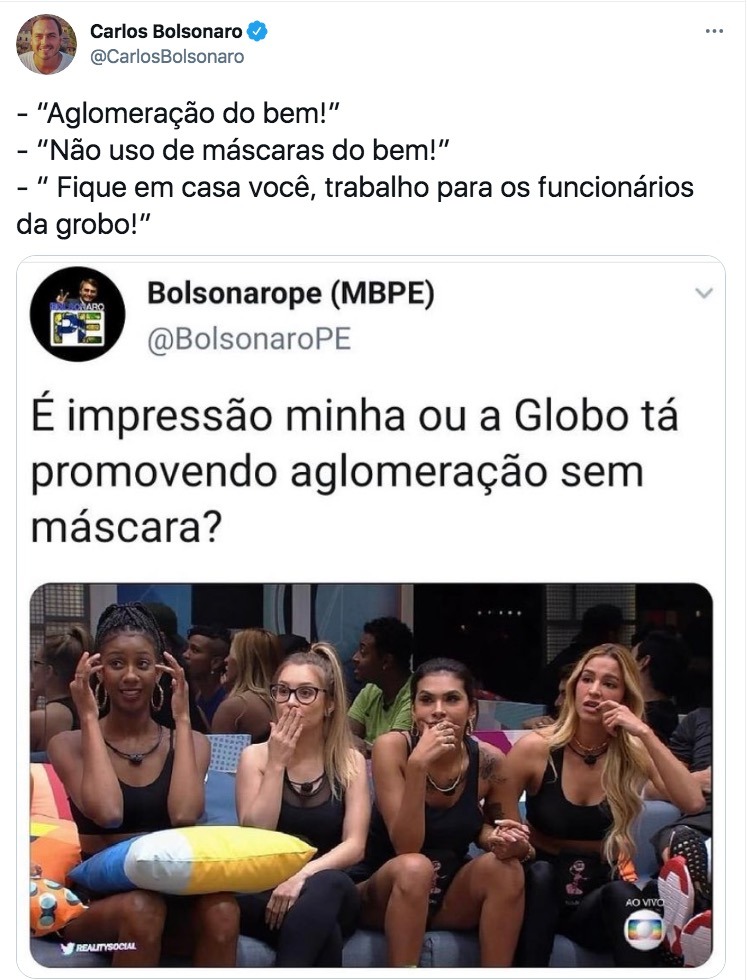Click the line "Aglomeração do bem!"
The height and width of the screenshot is (980, 747).
tap(178, 114)
